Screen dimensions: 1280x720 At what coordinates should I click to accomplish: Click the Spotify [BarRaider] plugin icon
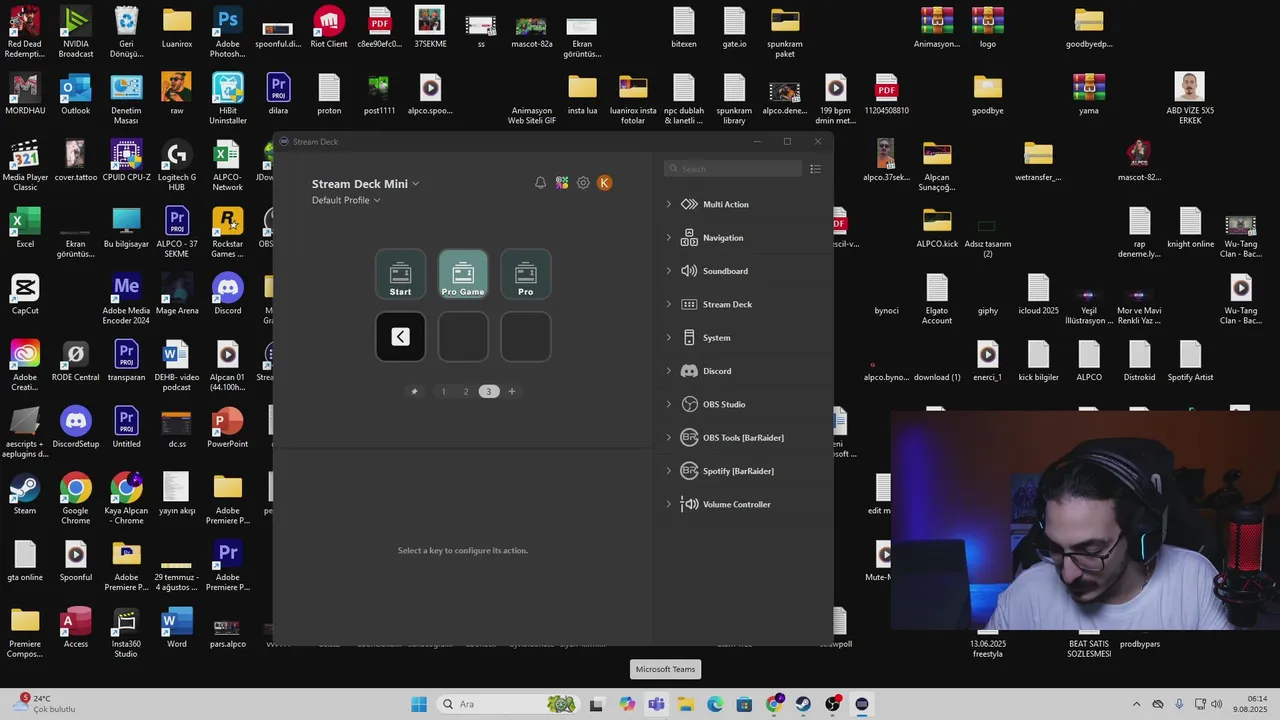coord(689,471)
